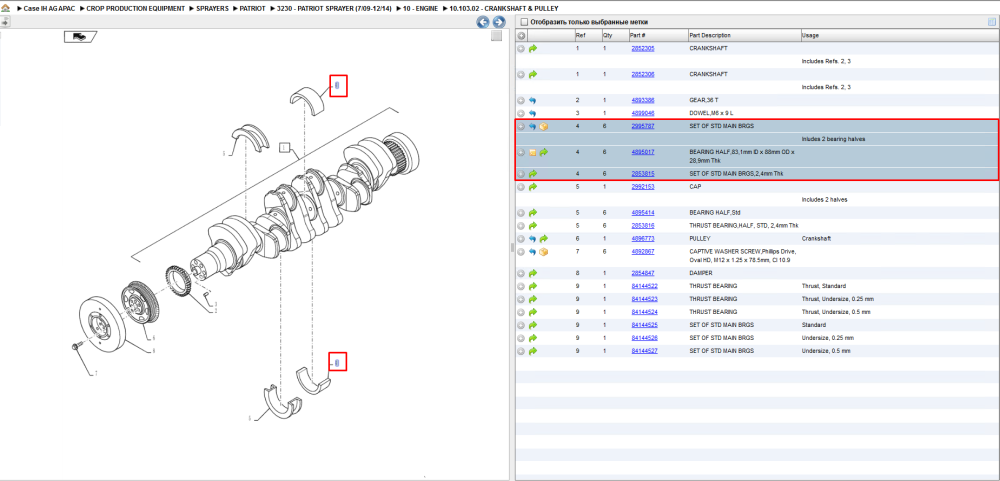Click green arrow icon in row 2853815
The width and height of the screenshot is (1000, 481).
tap(533, 174)
